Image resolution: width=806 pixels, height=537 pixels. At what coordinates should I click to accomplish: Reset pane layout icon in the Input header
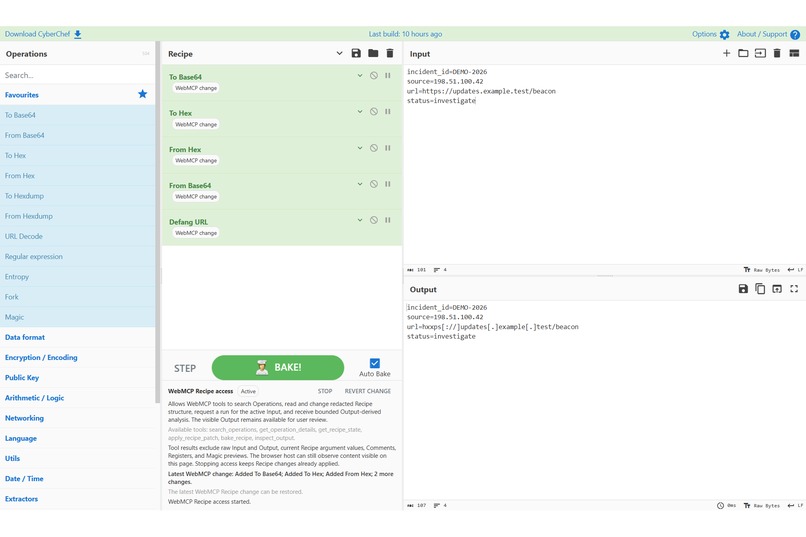tap(794, 53)
